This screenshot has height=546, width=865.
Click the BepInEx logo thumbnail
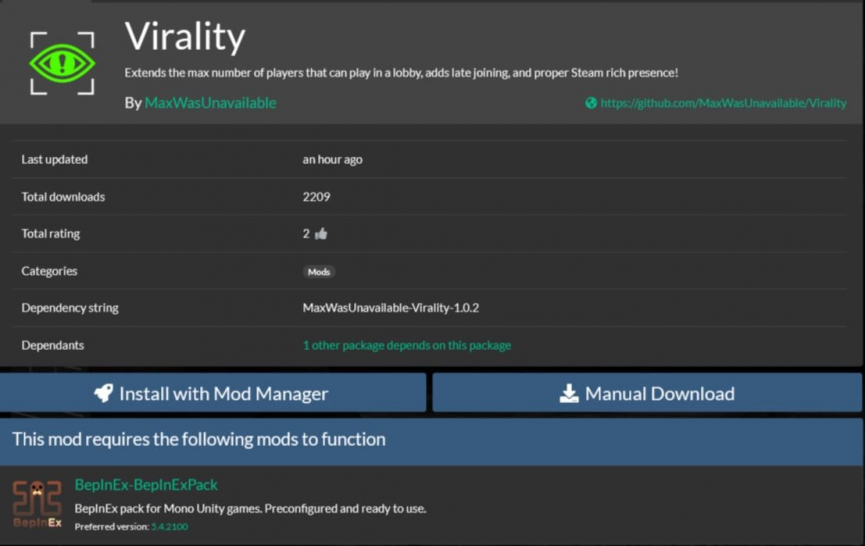pos(37,504)
